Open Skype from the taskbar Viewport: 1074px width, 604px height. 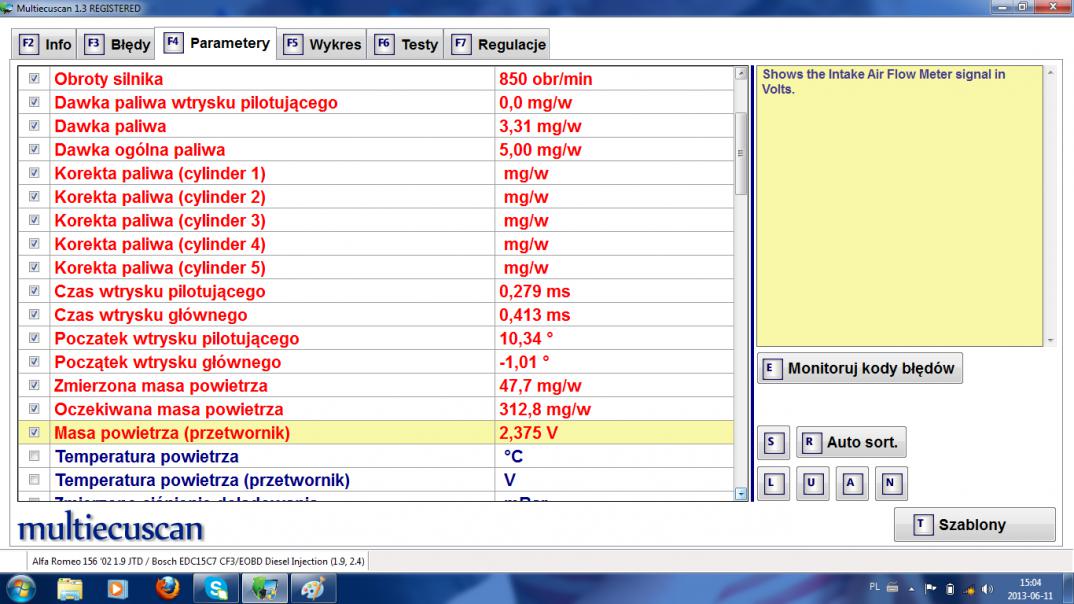point(215,589)
